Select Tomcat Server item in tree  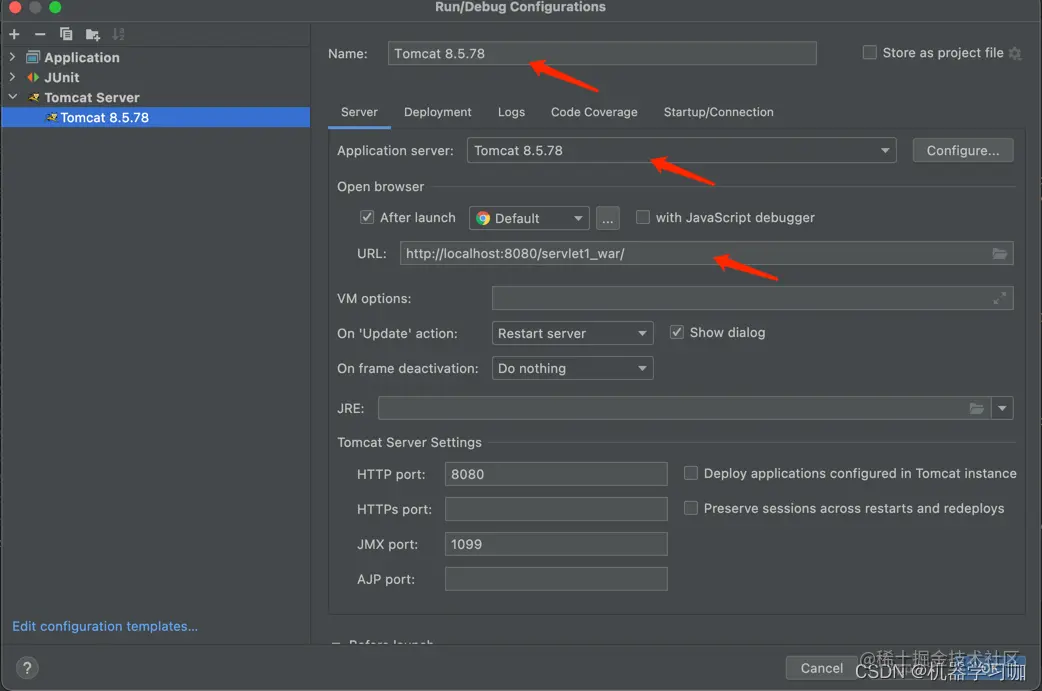(x=92, y=98)
